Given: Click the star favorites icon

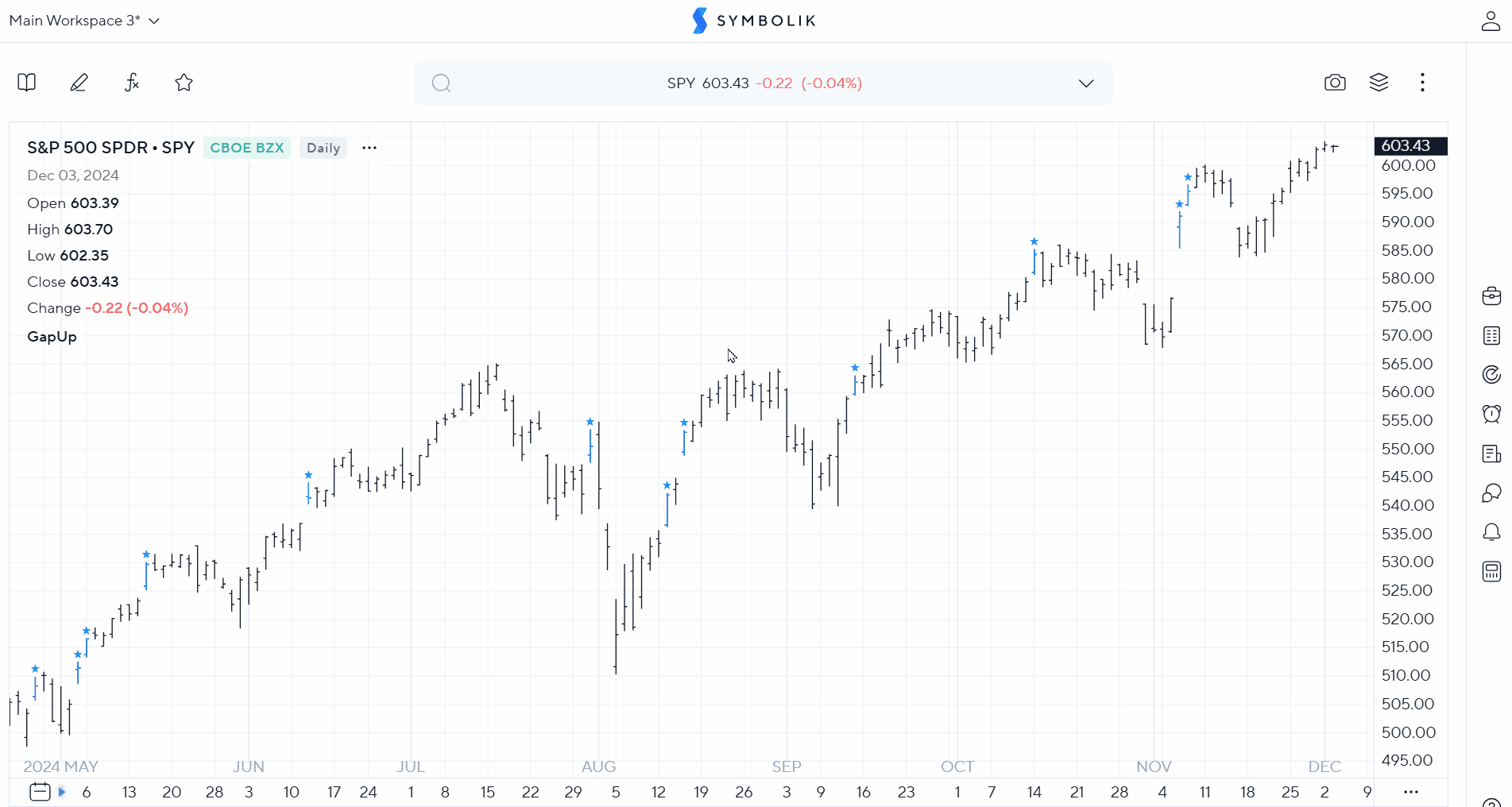Looking at the screenshot, I should click(184, 83).
